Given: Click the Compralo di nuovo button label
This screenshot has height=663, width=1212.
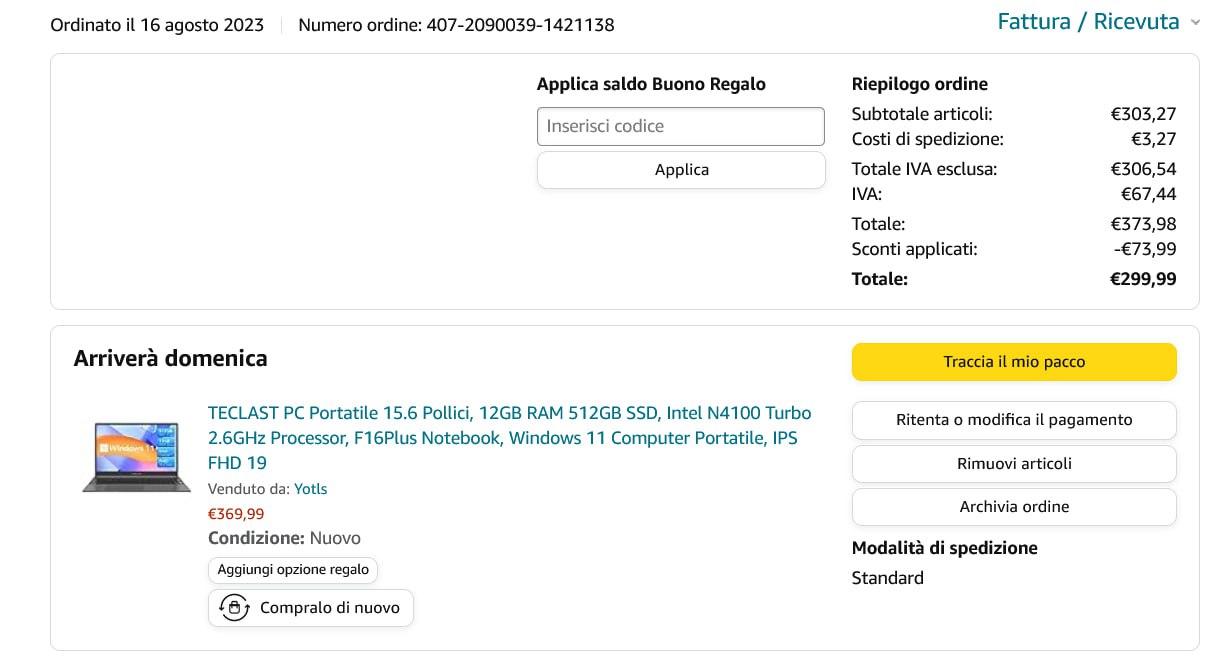Looking at the screenshot, I should [330, 608].
